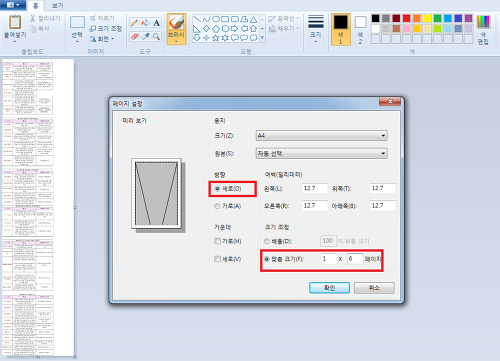
Task: Pick the Pentagon shape
Action: pos(216,28)
